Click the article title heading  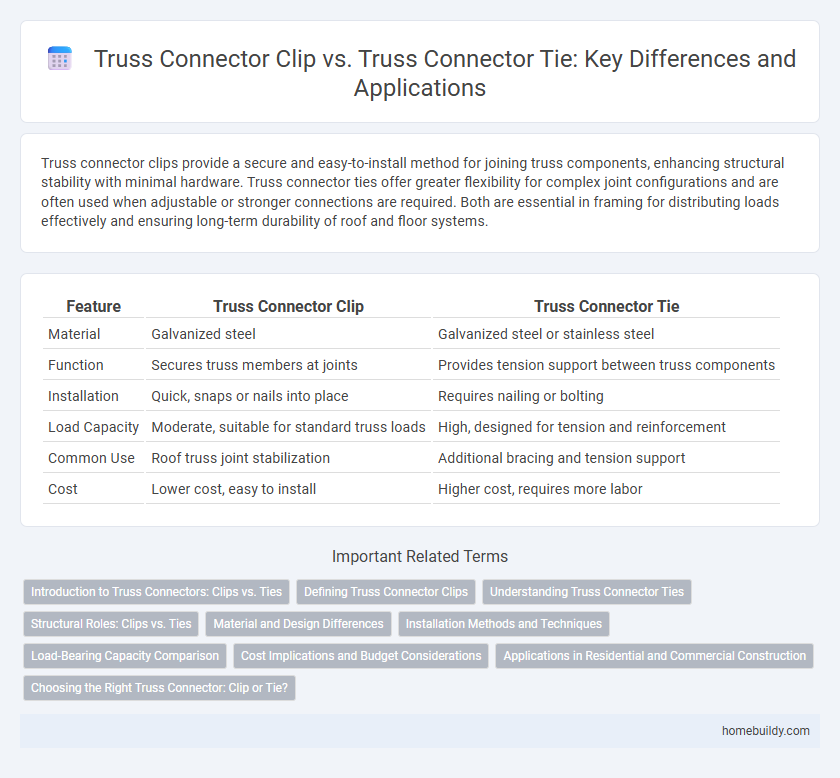tap(445, 73)
